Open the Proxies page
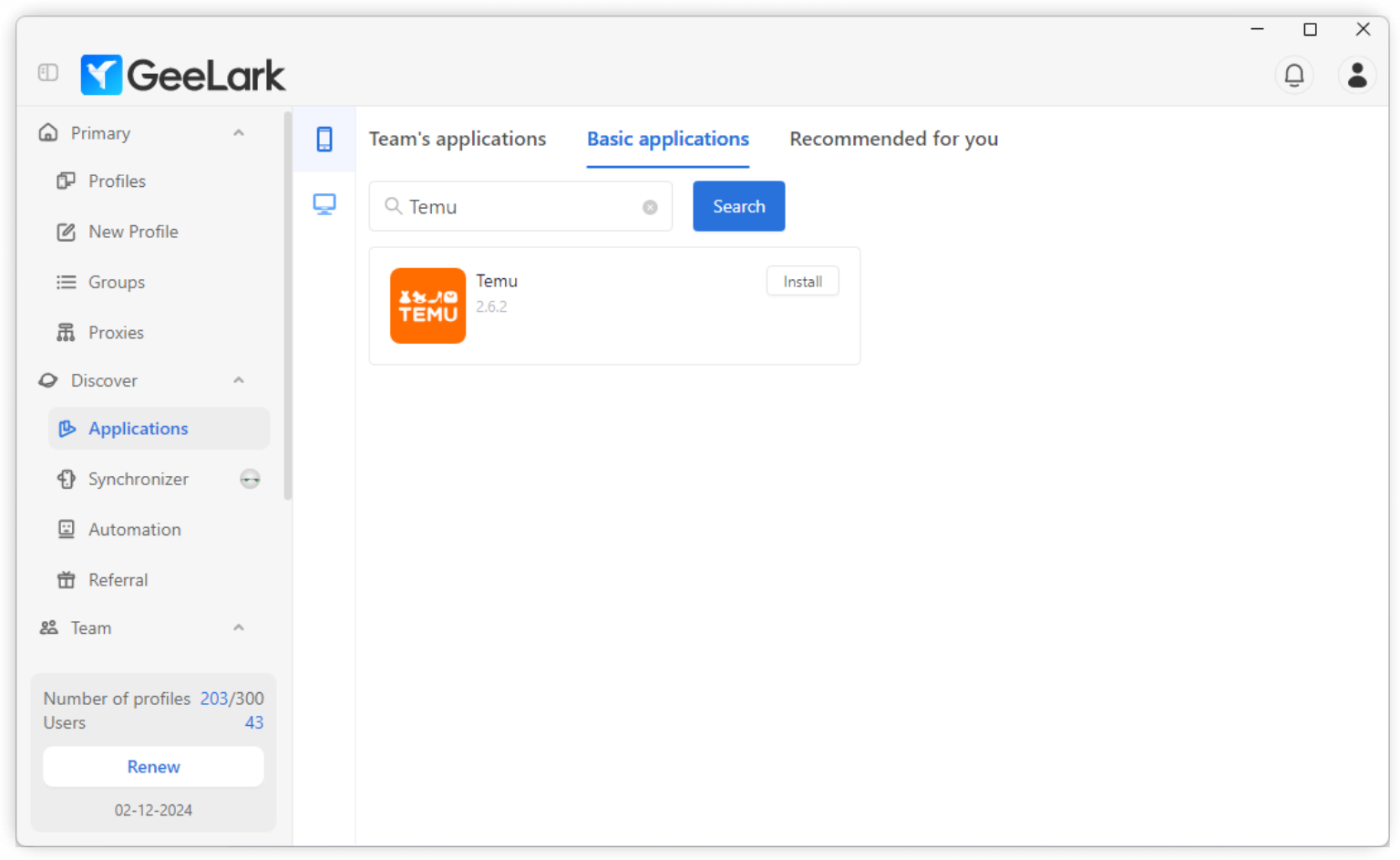 pyautogui.click(x=159, y=332)
